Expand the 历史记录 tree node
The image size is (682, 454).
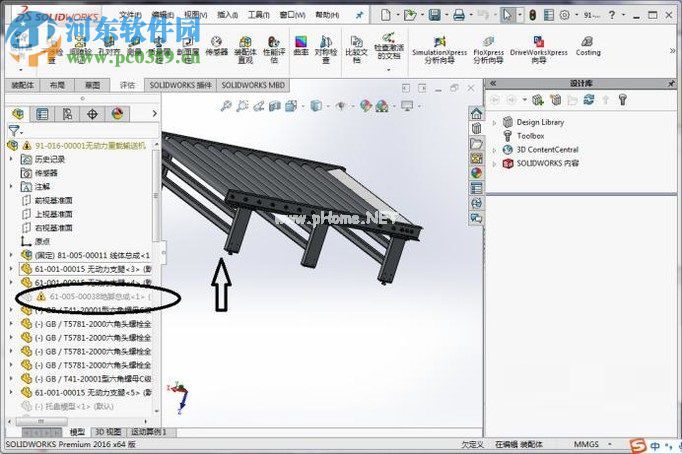(11, 159)
